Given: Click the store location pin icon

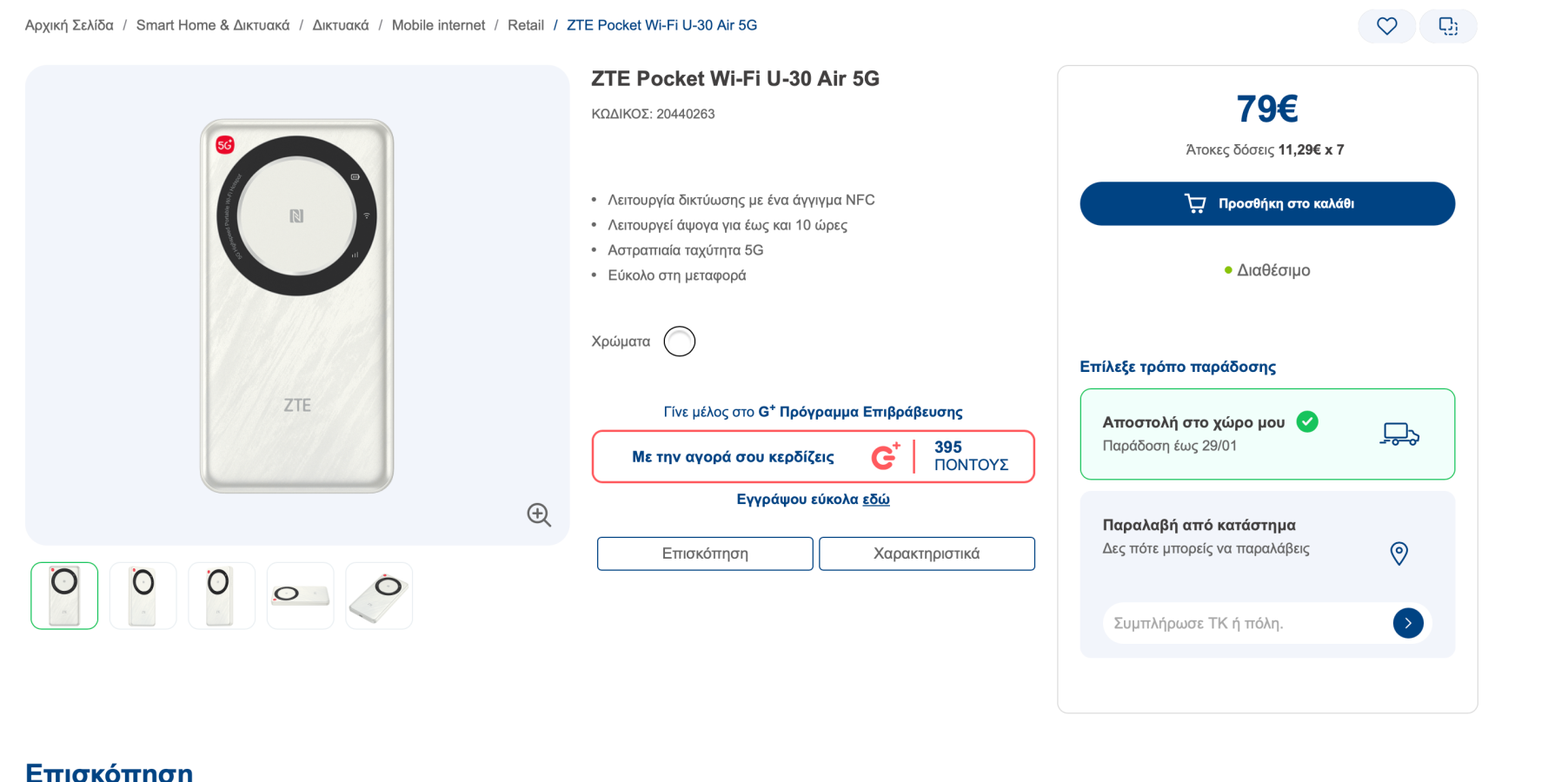Looking at the screenshot, I should (1399, 553).
